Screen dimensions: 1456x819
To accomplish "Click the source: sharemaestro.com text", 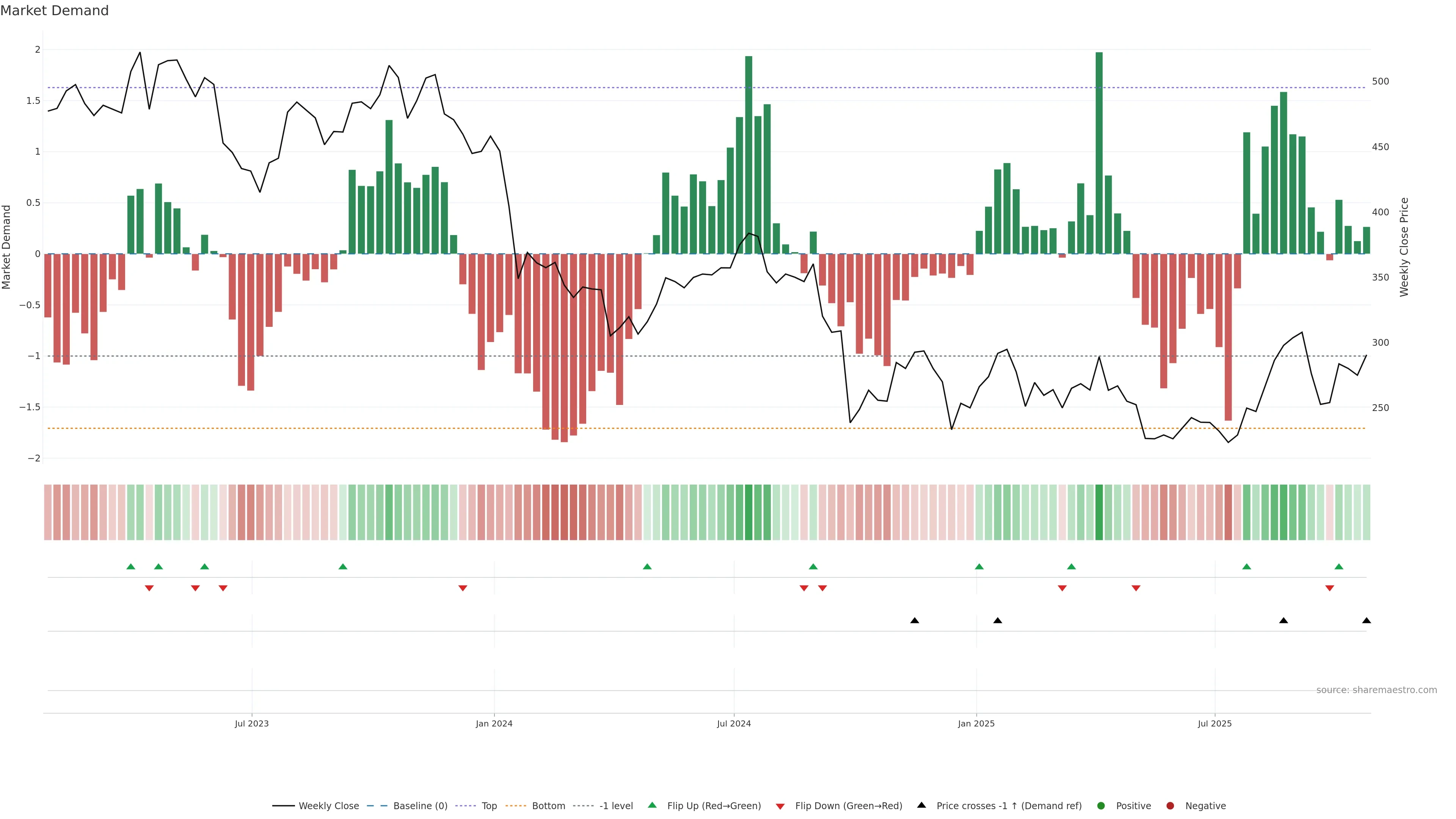I will [x=1376, y=690].
